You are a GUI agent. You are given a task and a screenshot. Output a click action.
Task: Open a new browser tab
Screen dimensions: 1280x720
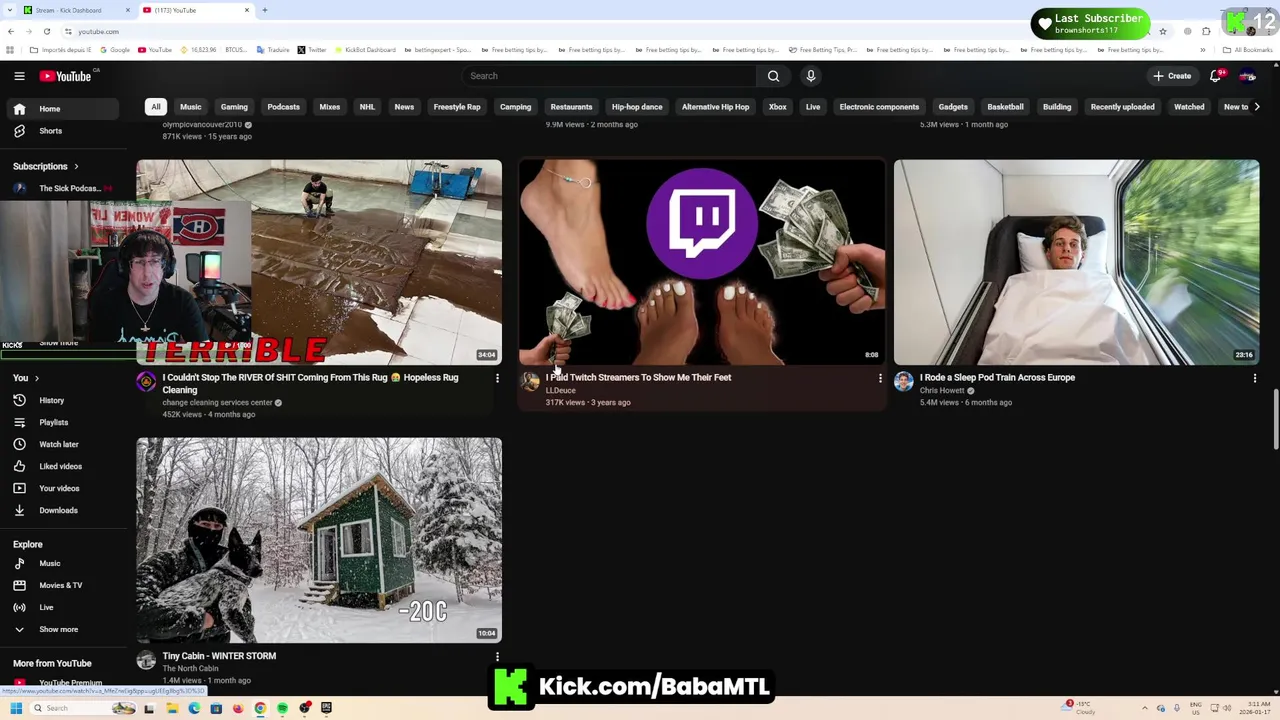(x=265, y=10)
